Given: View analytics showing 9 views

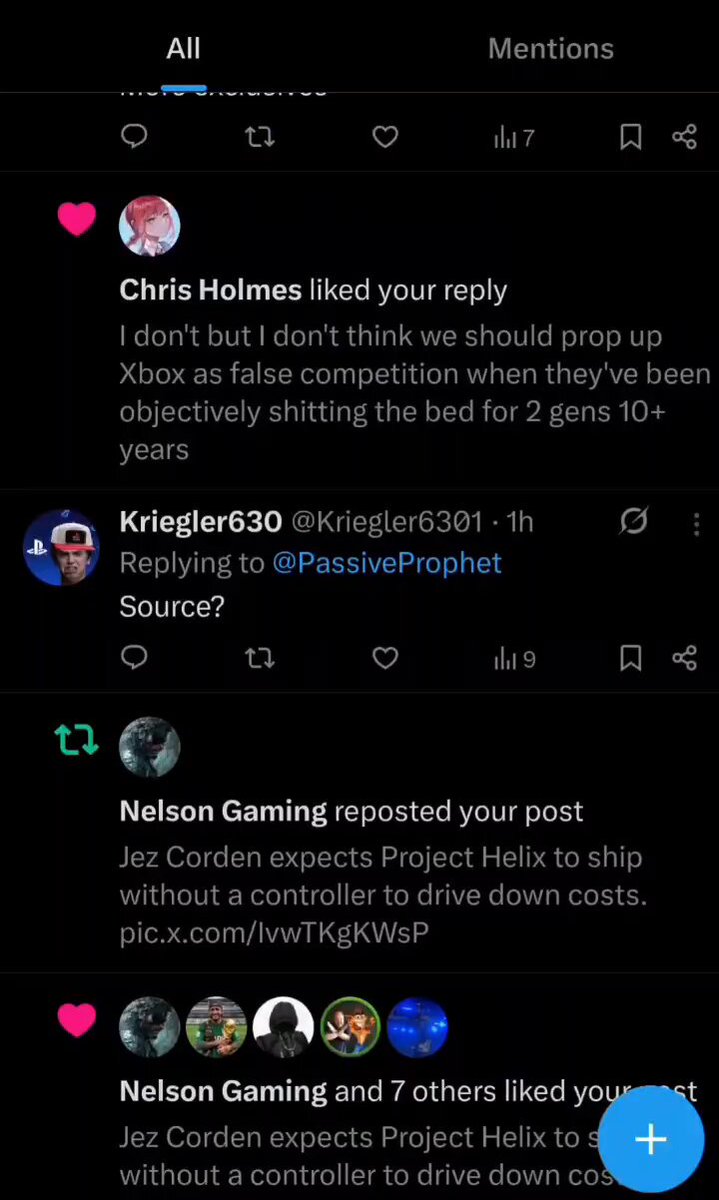Looking at the screenshot, I should 515,658.
